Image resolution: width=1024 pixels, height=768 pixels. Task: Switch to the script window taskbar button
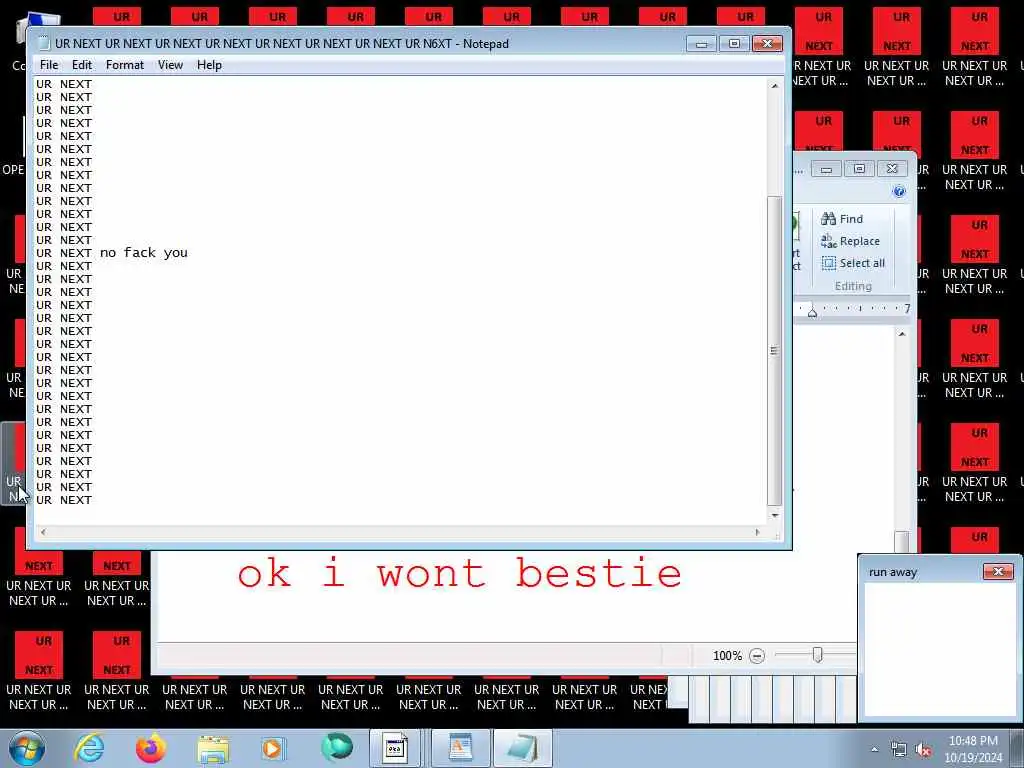click(x=396, y=748)
